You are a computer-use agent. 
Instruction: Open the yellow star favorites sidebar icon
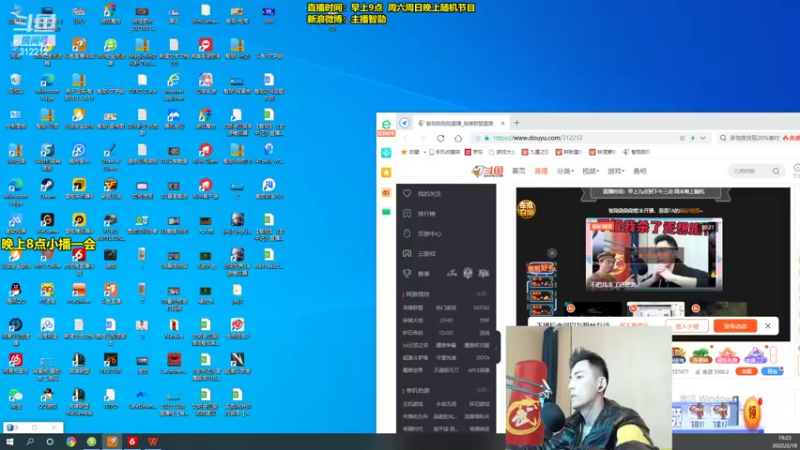pos(386,172)
